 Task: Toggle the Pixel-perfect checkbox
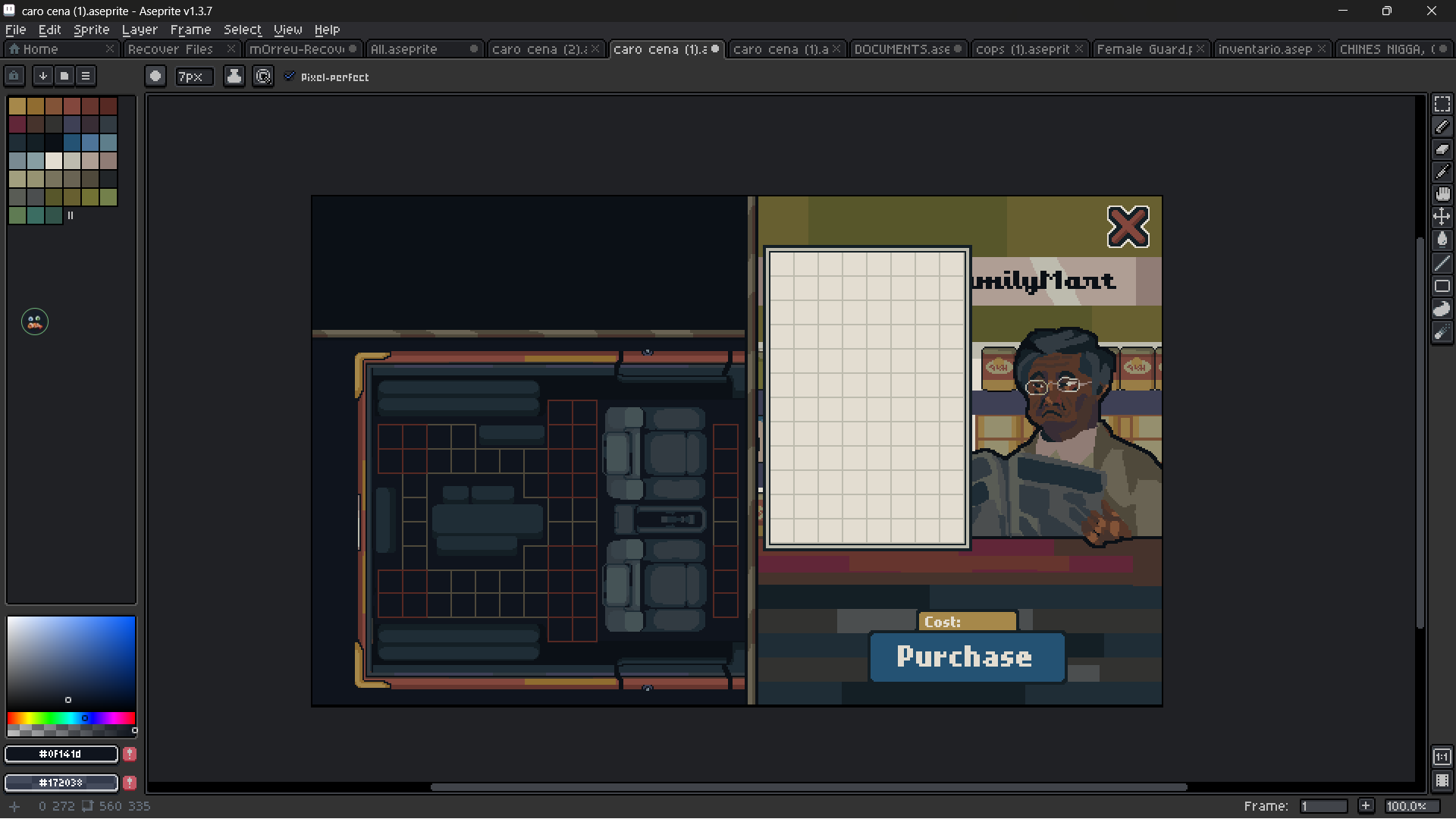pyautogui.click(x=289, y=77)
